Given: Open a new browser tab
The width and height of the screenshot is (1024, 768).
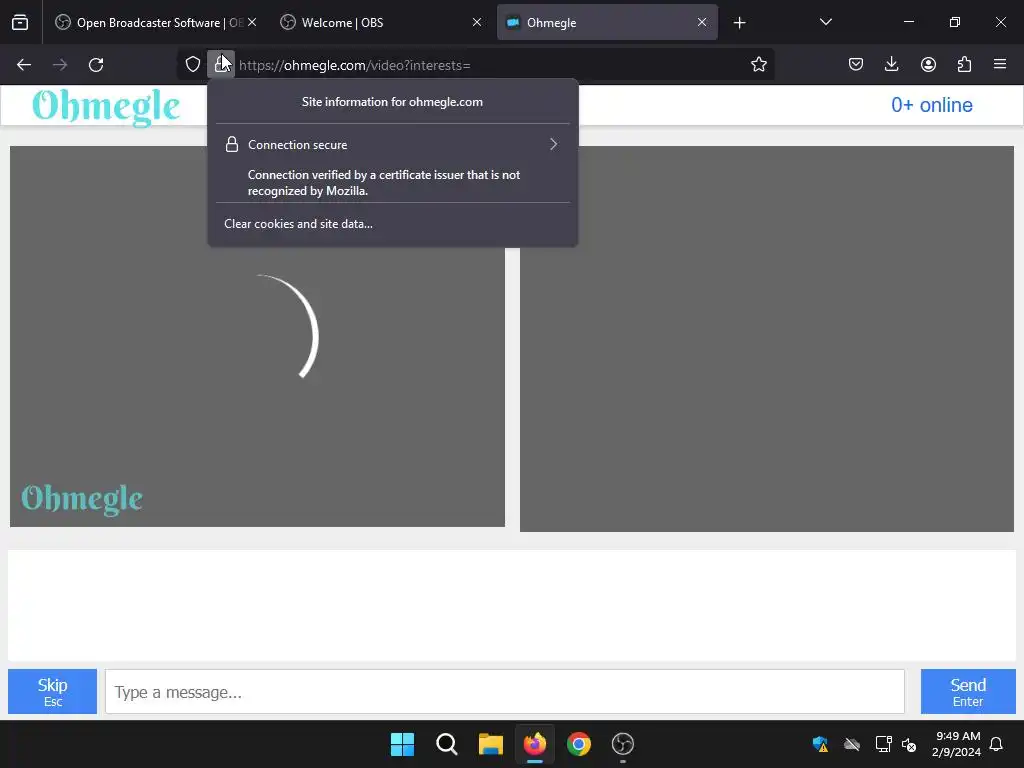Looking at the screenshot, I should (739, 23).
